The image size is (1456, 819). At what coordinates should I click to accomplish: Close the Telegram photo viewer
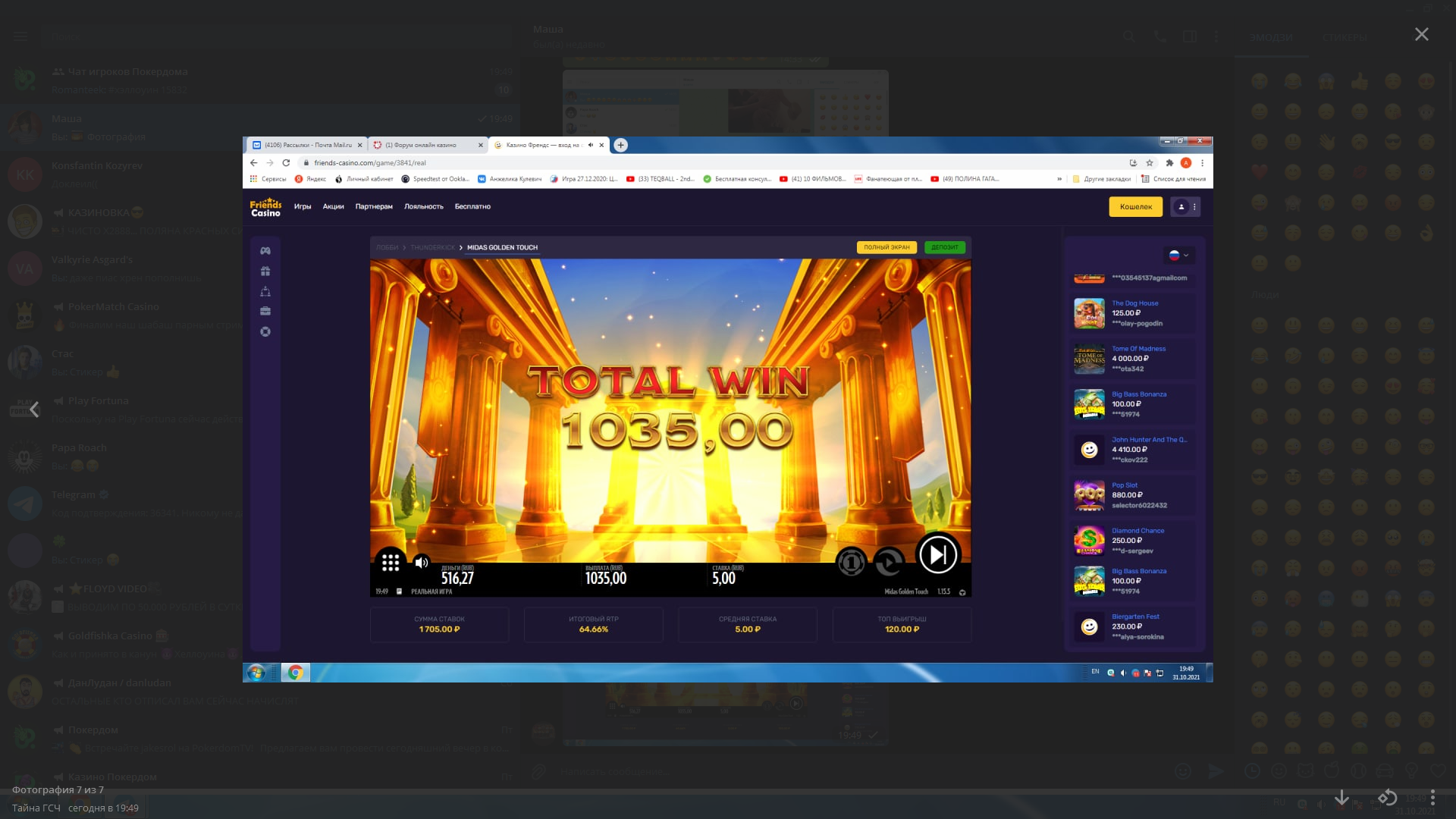tap(1421, 35)
